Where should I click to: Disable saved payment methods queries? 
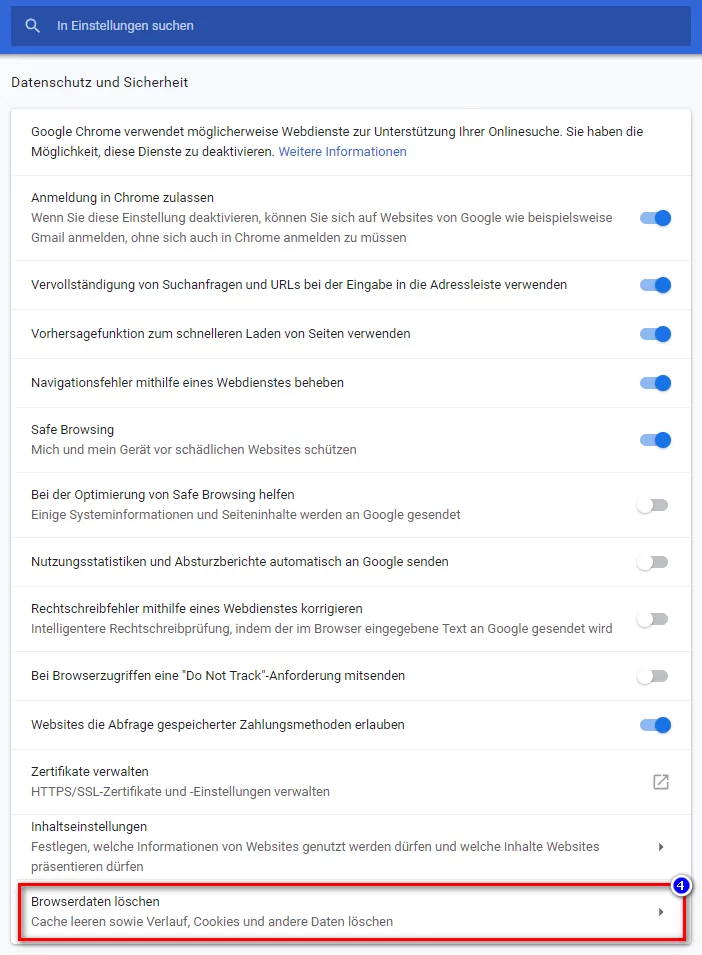tap(655, 724)
